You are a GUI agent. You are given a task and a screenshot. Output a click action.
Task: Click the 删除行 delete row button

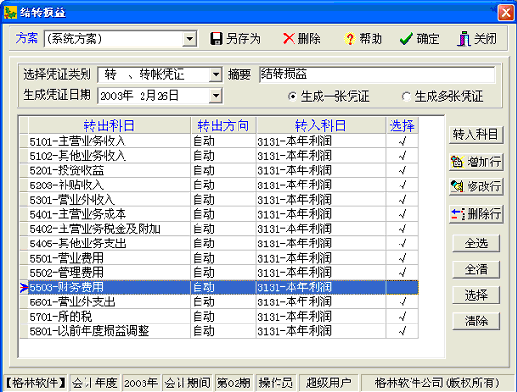coord(476,214)
